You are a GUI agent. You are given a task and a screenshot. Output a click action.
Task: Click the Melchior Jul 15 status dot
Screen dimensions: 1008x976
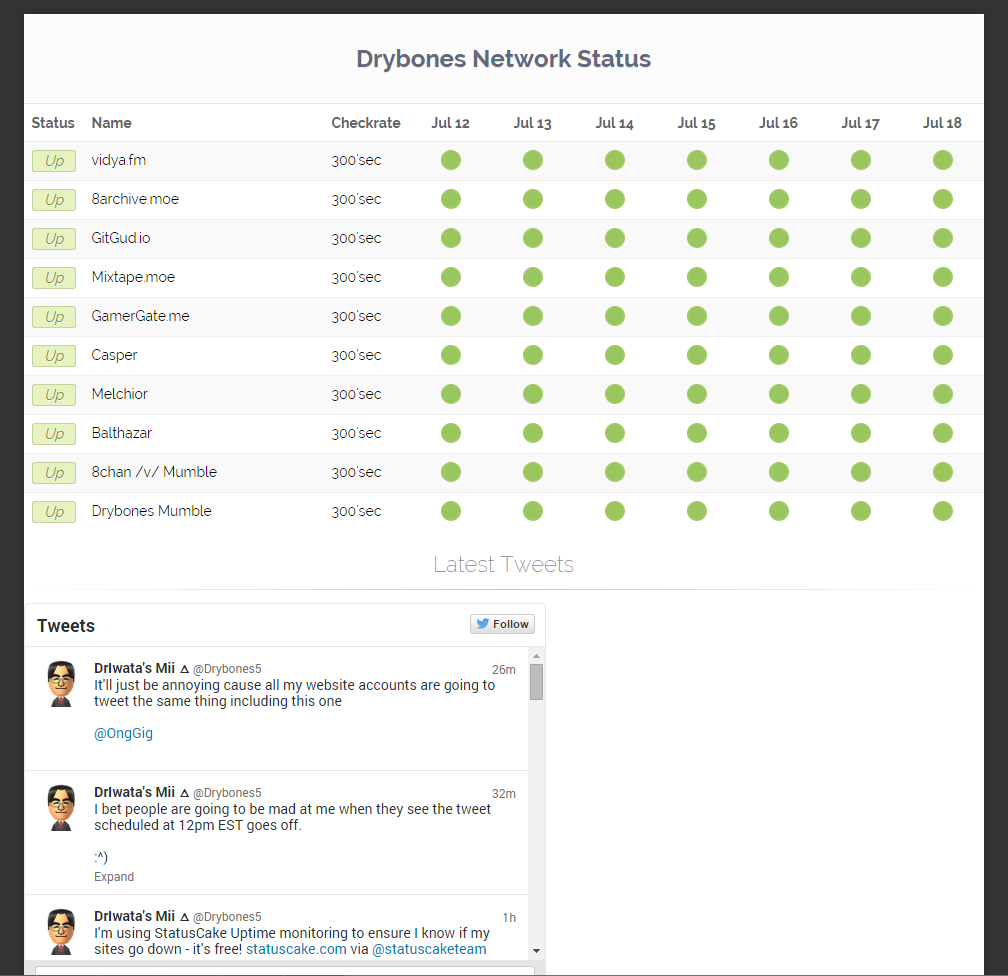point(697,394)
